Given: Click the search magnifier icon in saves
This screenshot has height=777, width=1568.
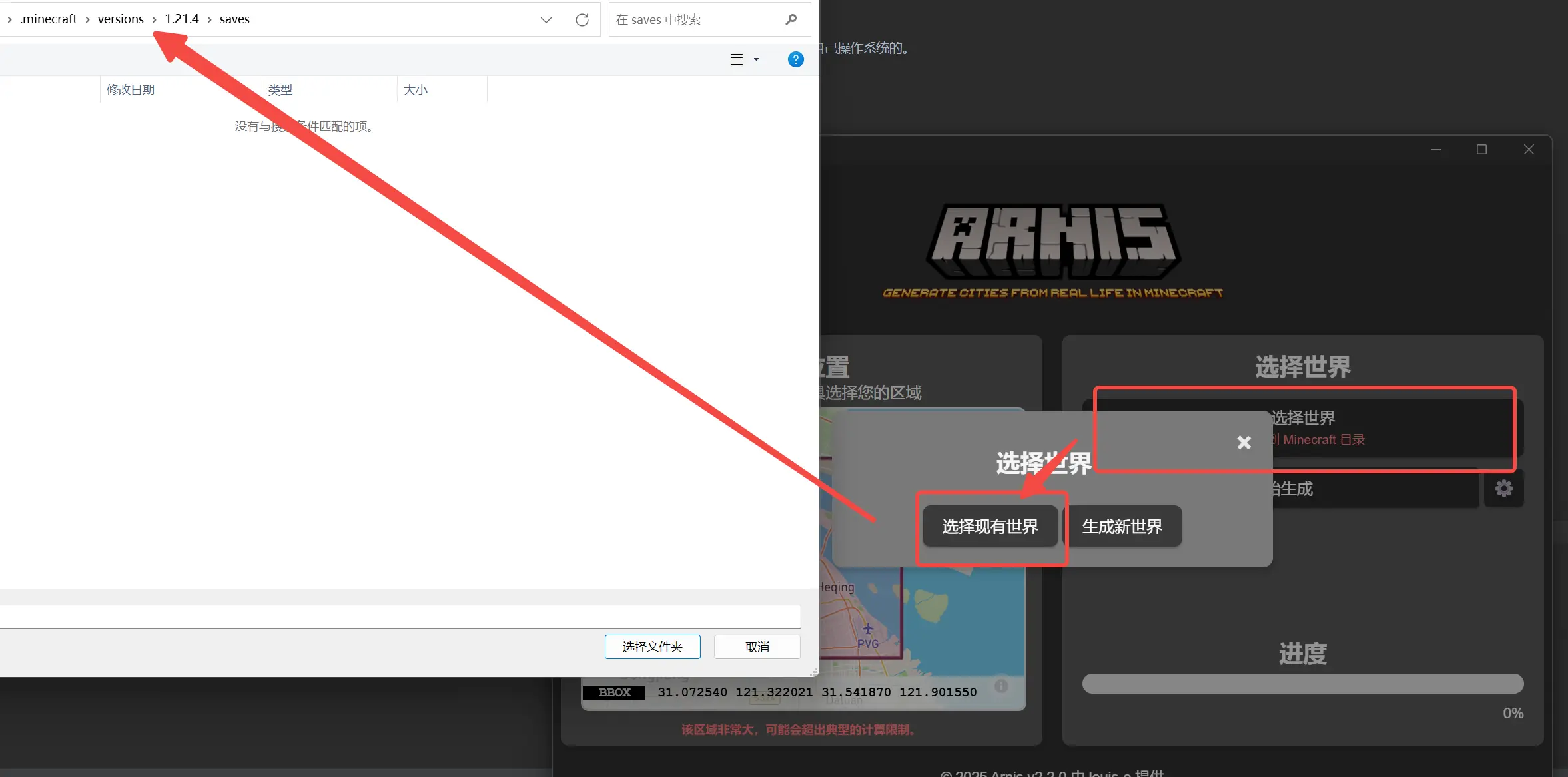Looking at the screenshot, I should 791,19.
